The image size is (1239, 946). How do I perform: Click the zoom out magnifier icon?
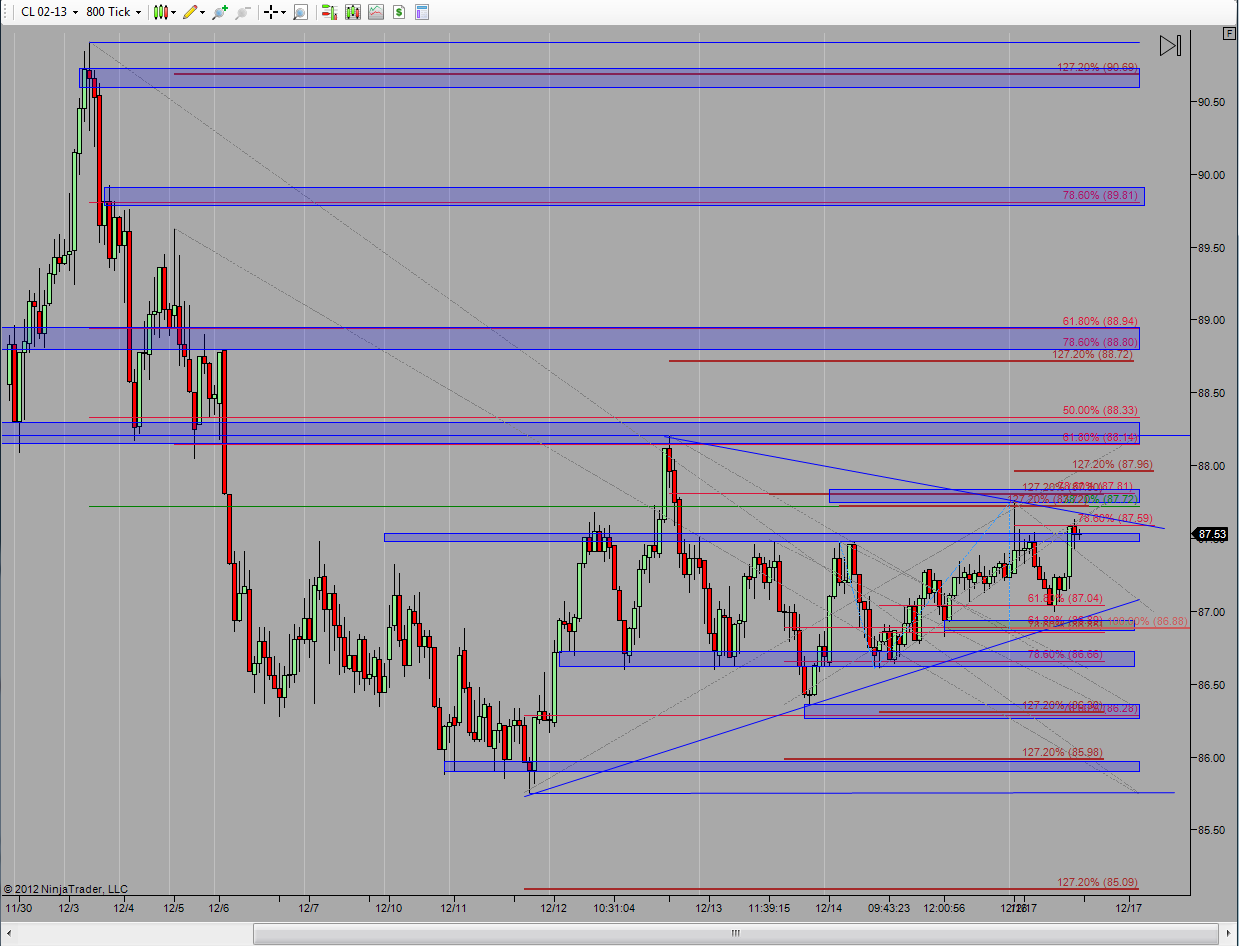[x=243, y=12]
